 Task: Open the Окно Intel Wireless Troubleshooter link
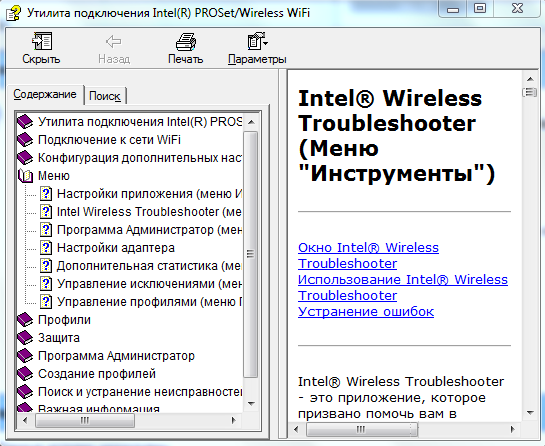point(368,256)
